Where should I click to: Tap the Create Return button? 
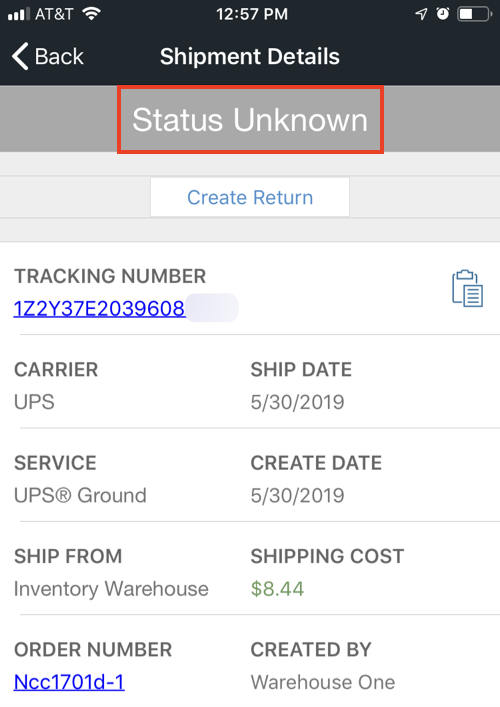pyautogui.click(x=250, y=197)
